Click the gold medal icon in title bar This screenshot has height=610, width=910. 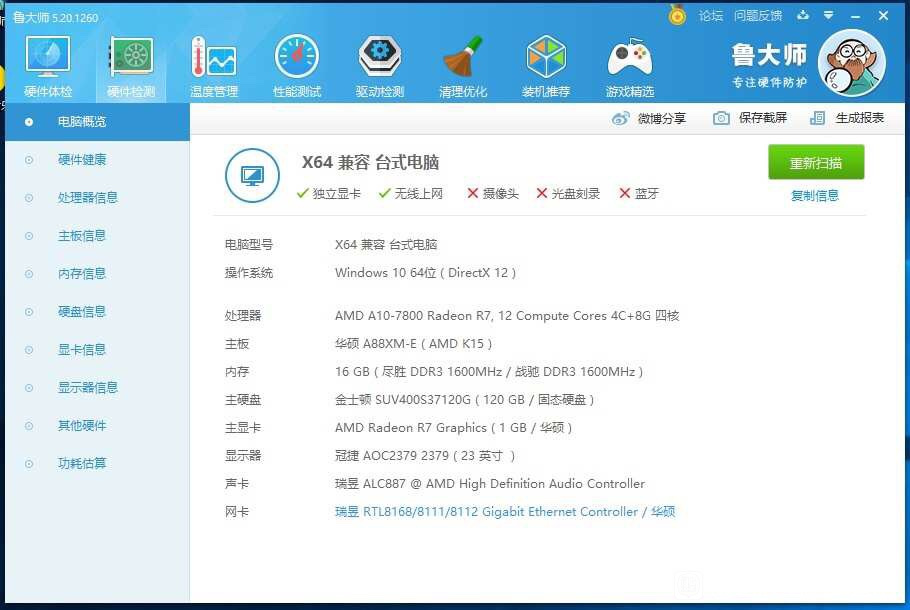click(x=677, y=15)
